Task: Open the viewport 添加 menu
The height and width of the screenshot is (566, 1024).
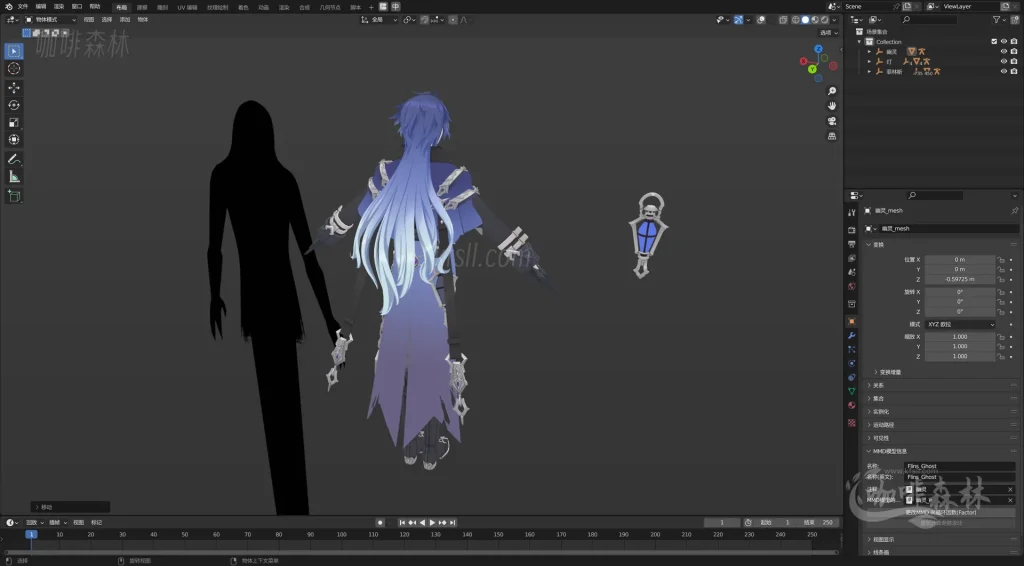Action: coord(125,20)
